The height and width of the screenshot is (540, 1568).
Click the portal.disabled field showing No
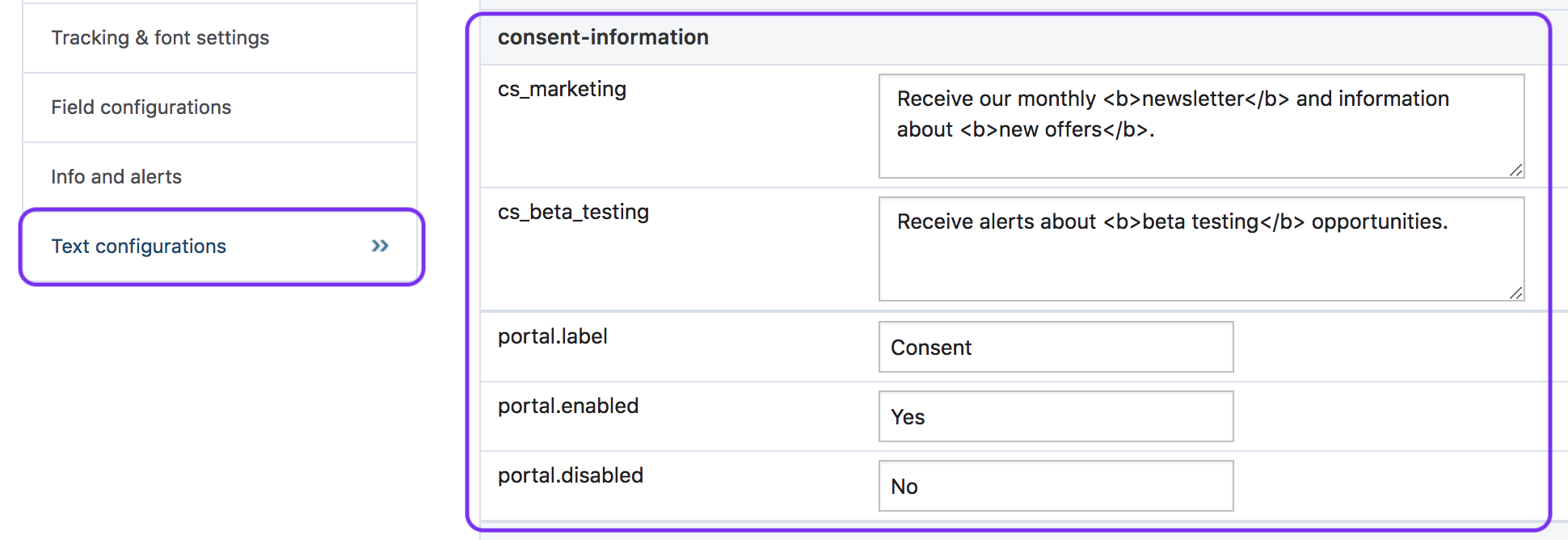click(1056, 487)
